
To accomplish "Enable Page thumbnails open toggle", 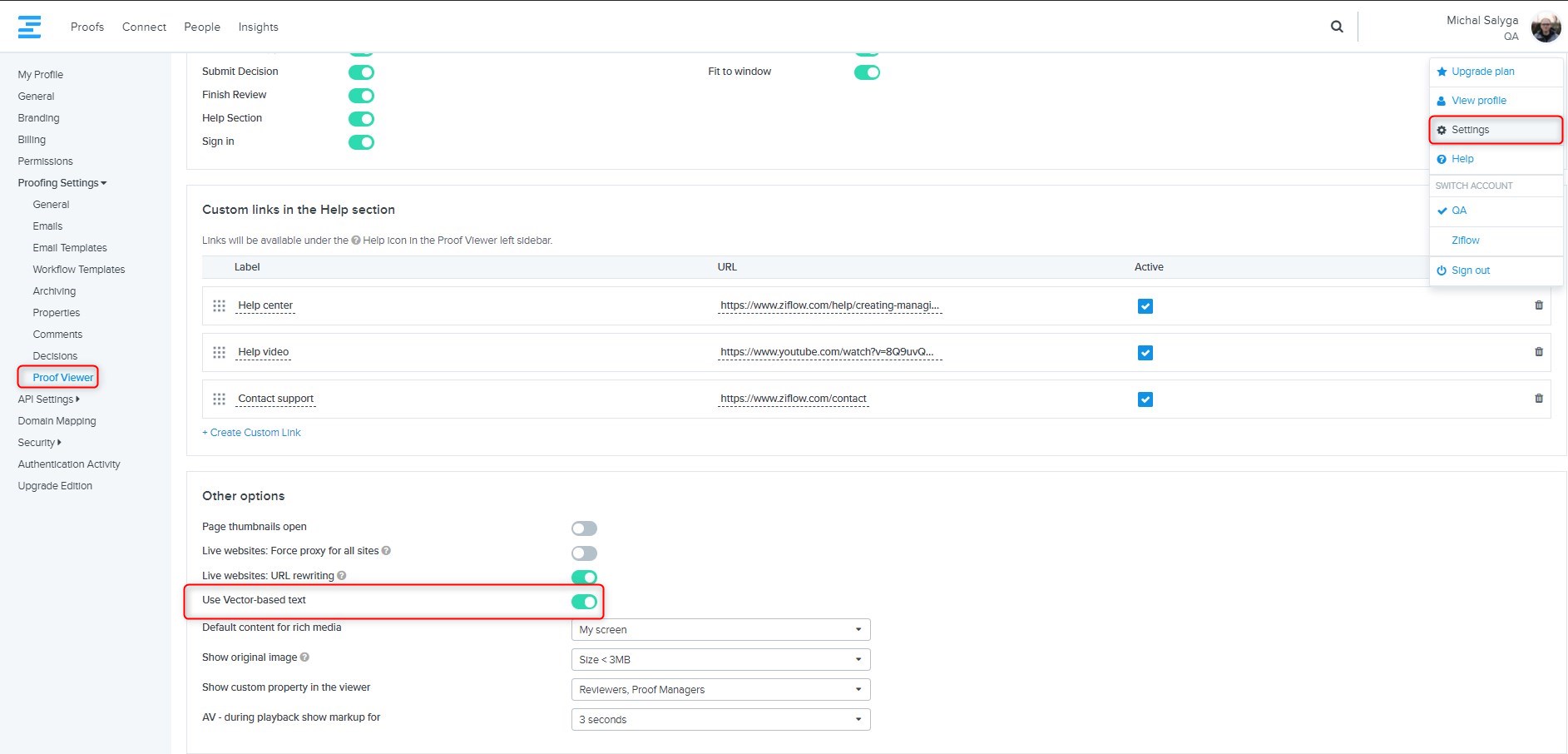I will coord(584,528).
